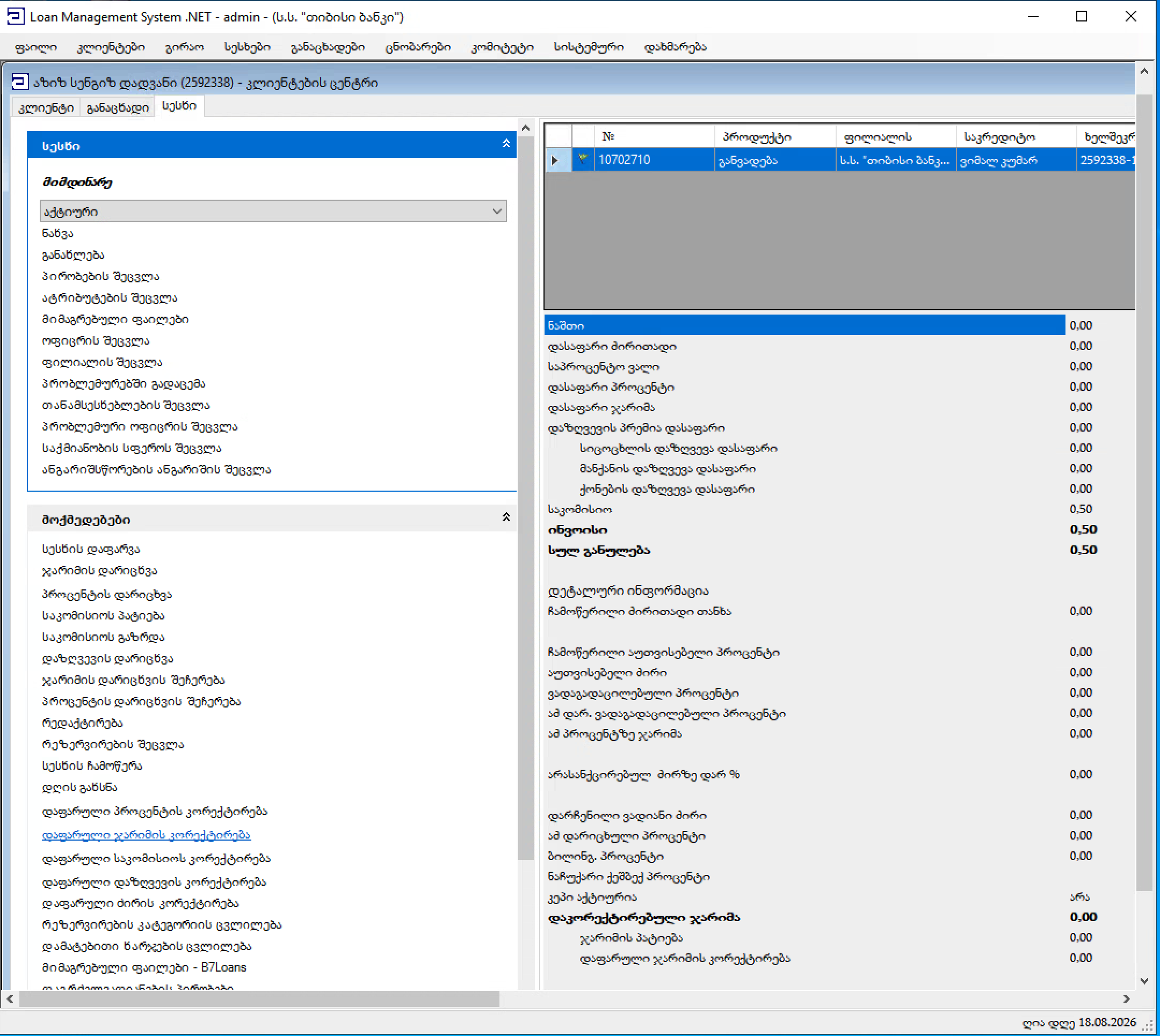Viewport: 1160px width, 1036px height.
Task: Click სესხის დაფარვა action
Action: point(91,549)
